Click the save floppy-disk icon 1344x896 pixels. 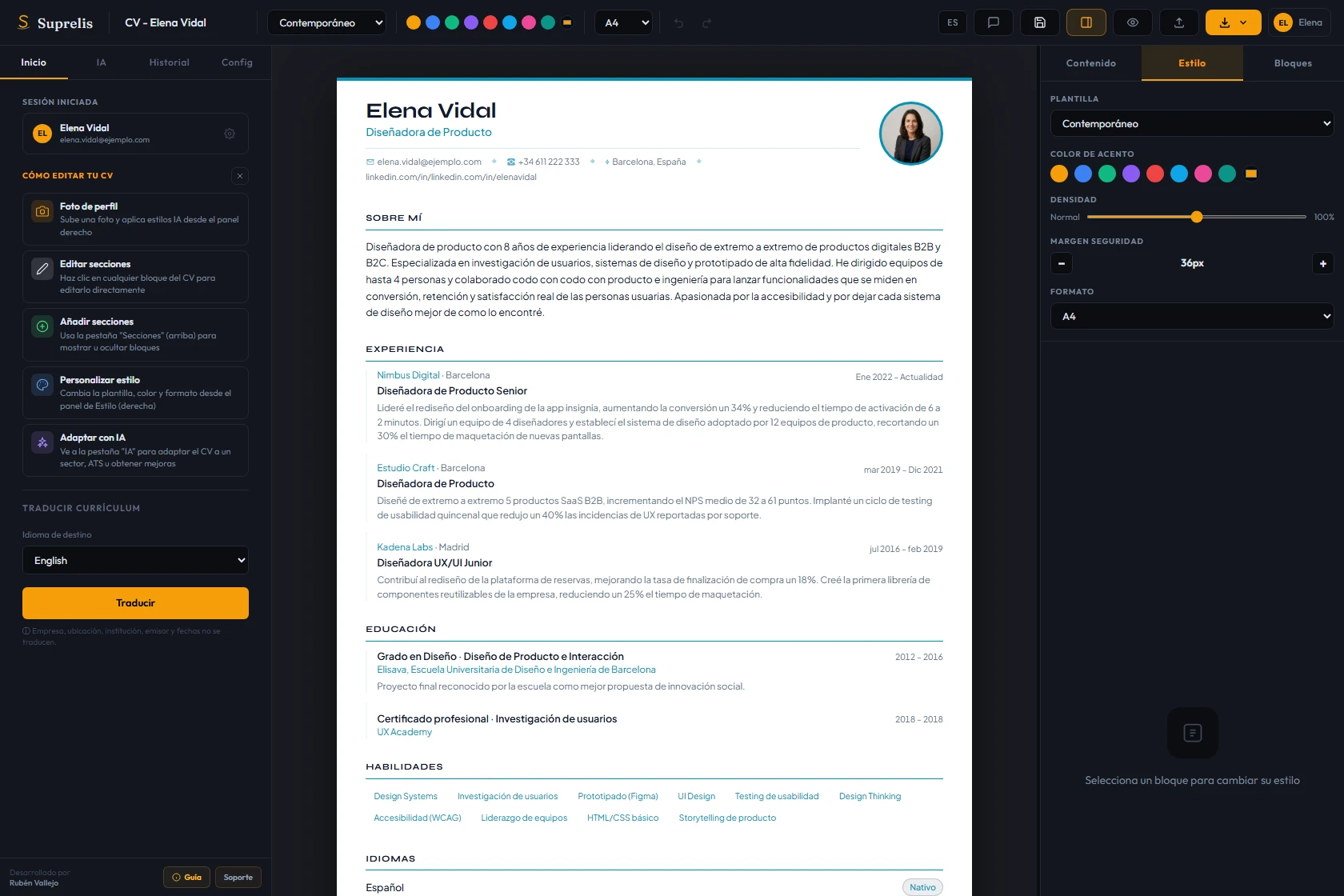click(1040, 22)
